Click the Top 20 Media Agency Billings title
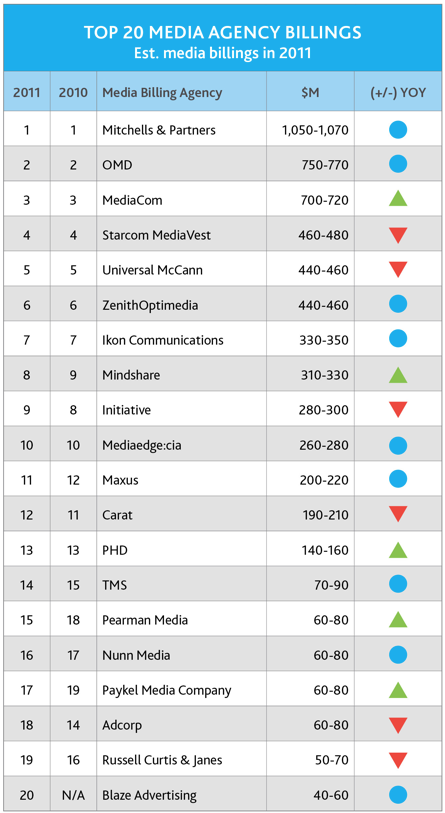This screenshot has height=813, width=445. 222,33
